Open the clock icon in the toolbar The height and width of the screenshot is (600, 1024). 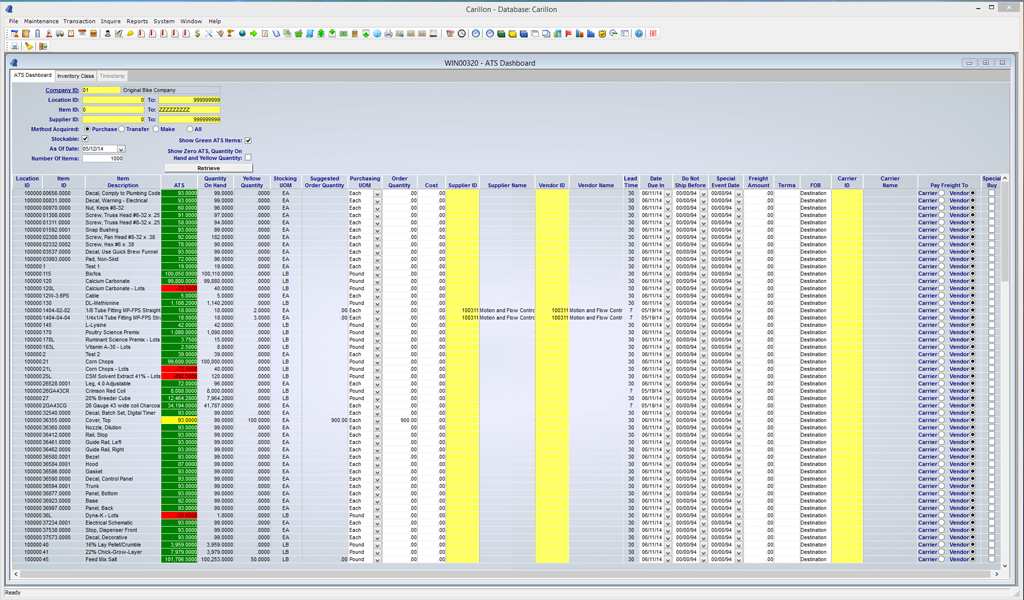(x=461, y=34)
